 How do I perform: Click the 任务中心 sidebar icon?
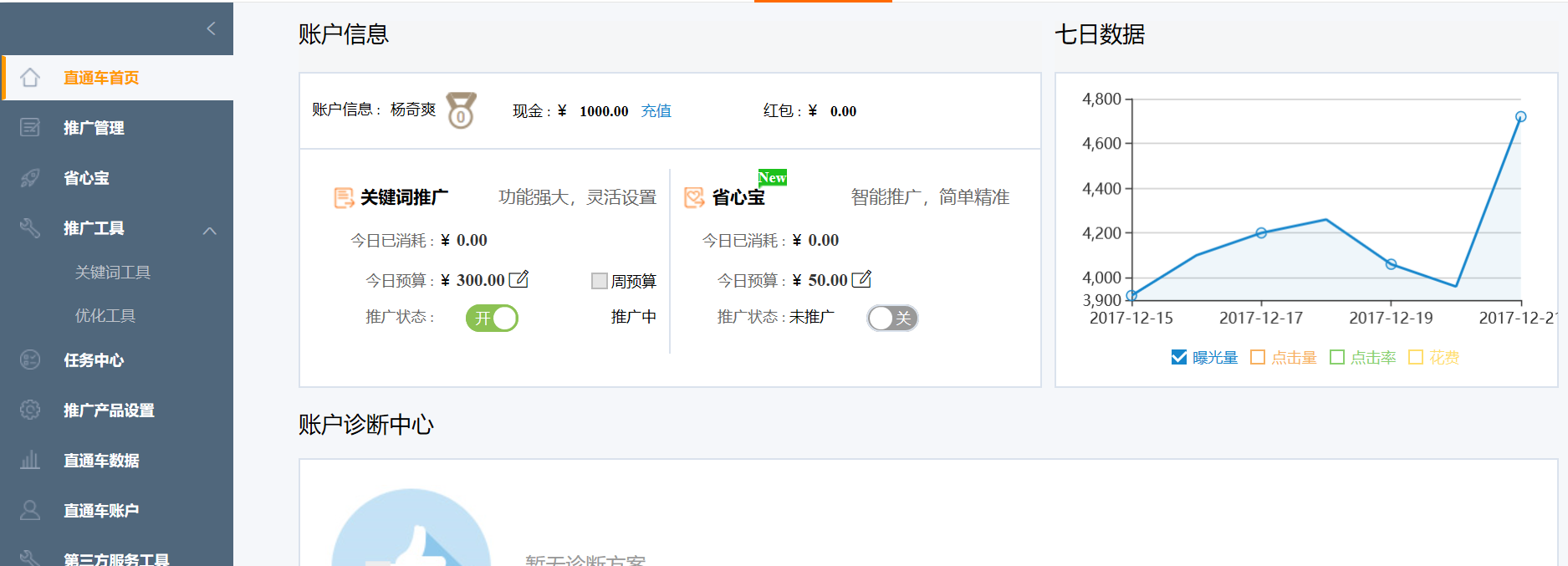pyautogui.click(x=30, y=359)
